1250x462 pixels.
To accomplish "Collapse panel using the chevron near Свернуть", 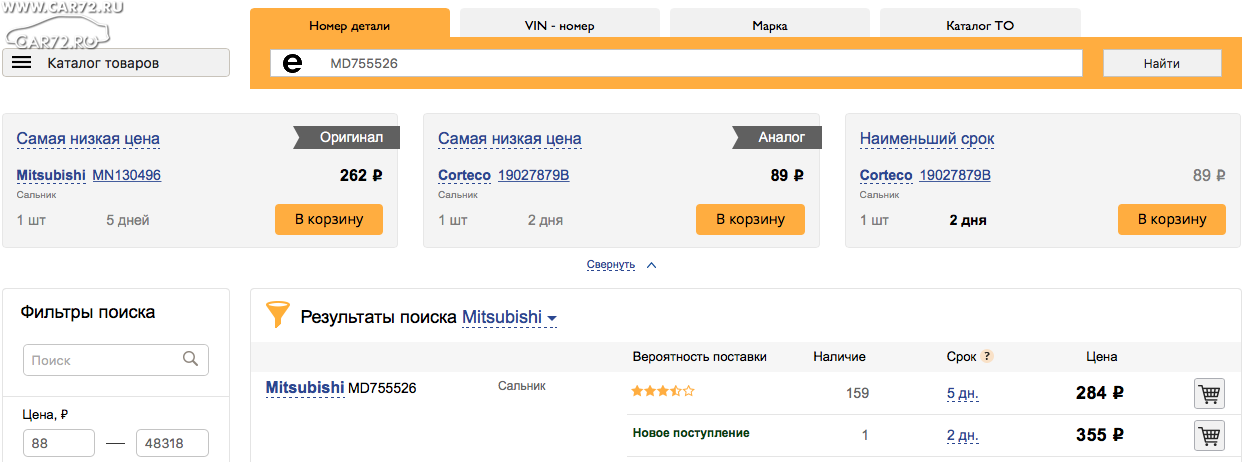I will [x=651, y=265].
